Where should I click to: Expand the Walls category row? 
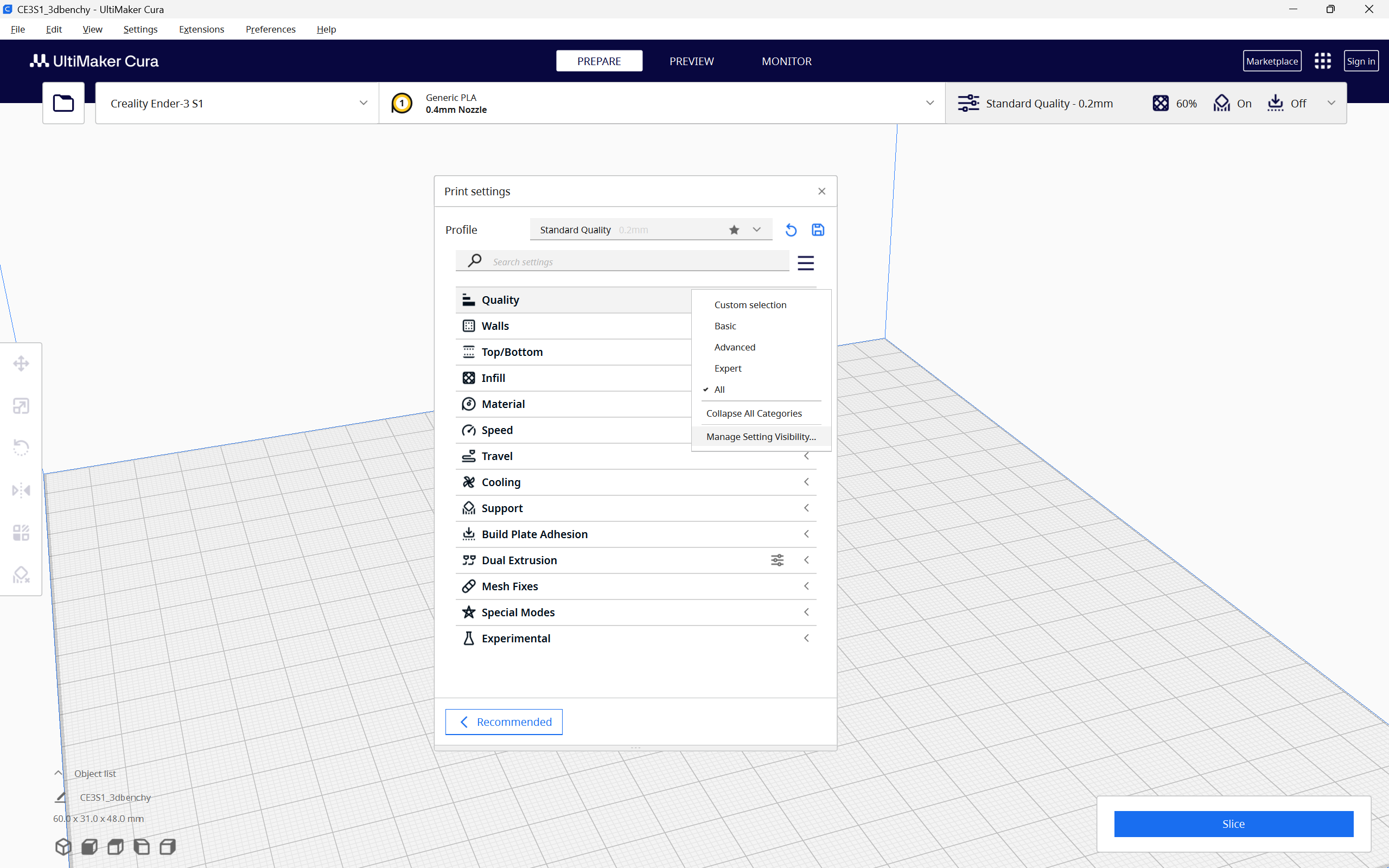point(574,326)
